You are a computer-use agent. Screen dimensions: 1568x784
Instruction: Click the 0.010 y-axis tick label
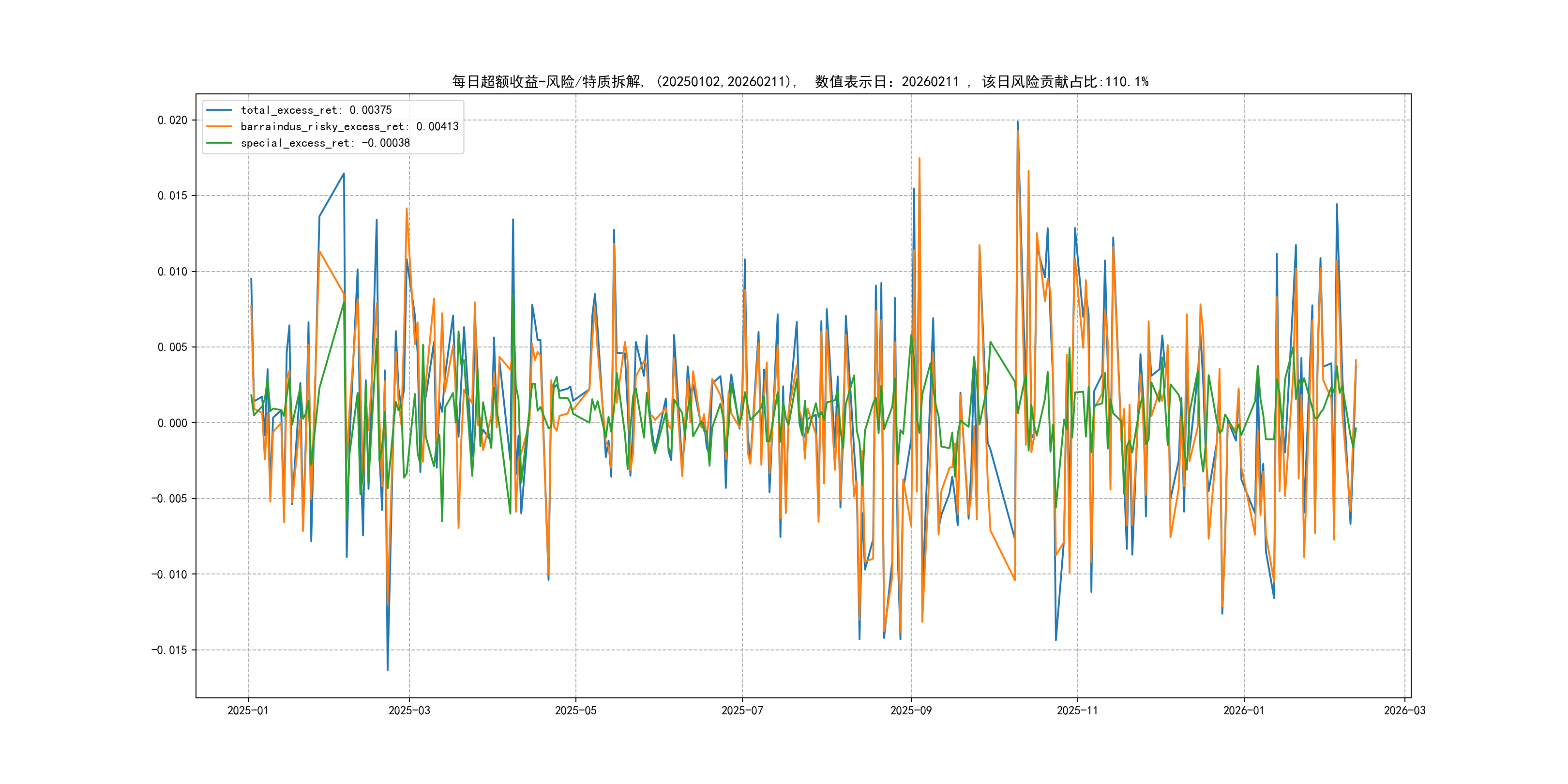coord(172,271)
